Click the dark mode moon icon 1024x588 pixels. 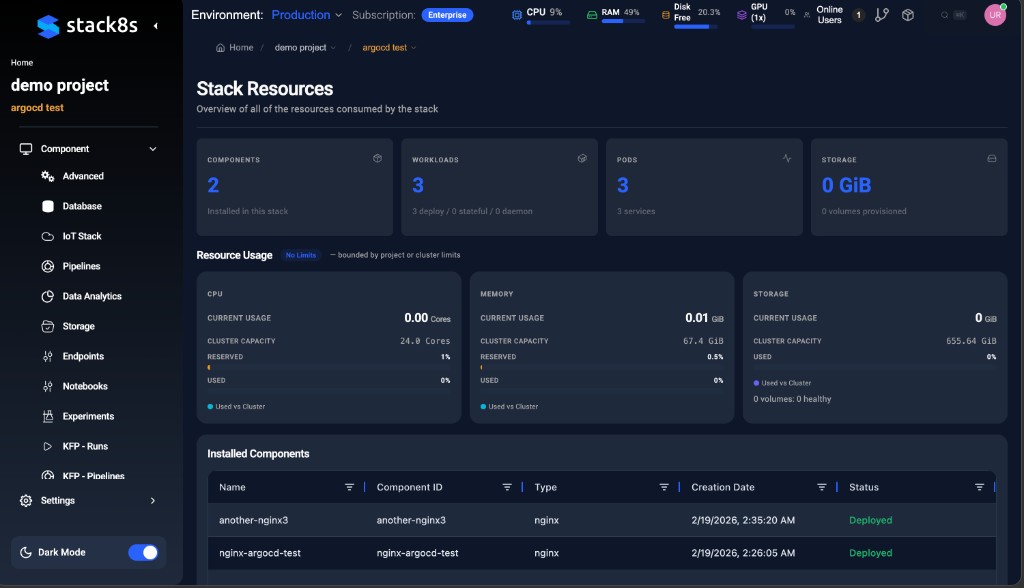(25, 553)
